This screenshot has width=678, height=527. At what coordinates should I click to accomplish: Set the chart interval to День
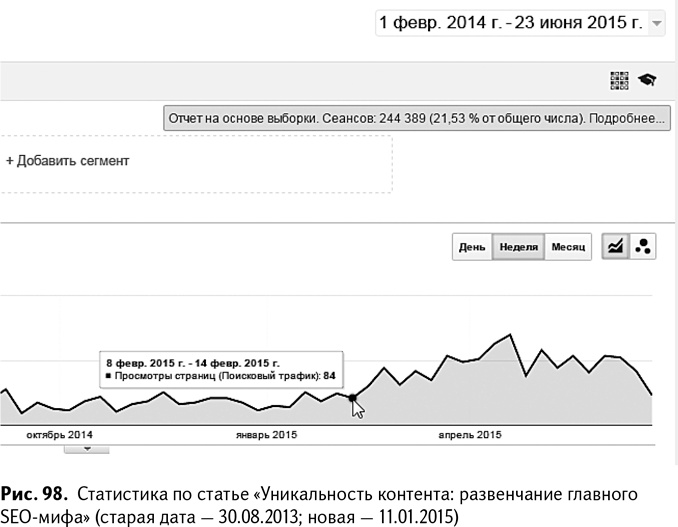tap(472, 246)
